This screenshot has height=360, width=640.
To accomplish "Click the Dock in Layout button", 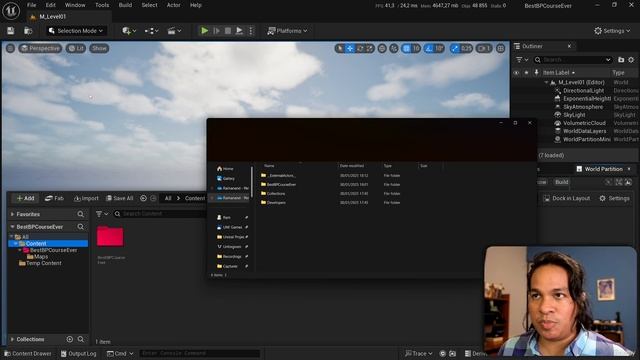I will coord(567,198).
